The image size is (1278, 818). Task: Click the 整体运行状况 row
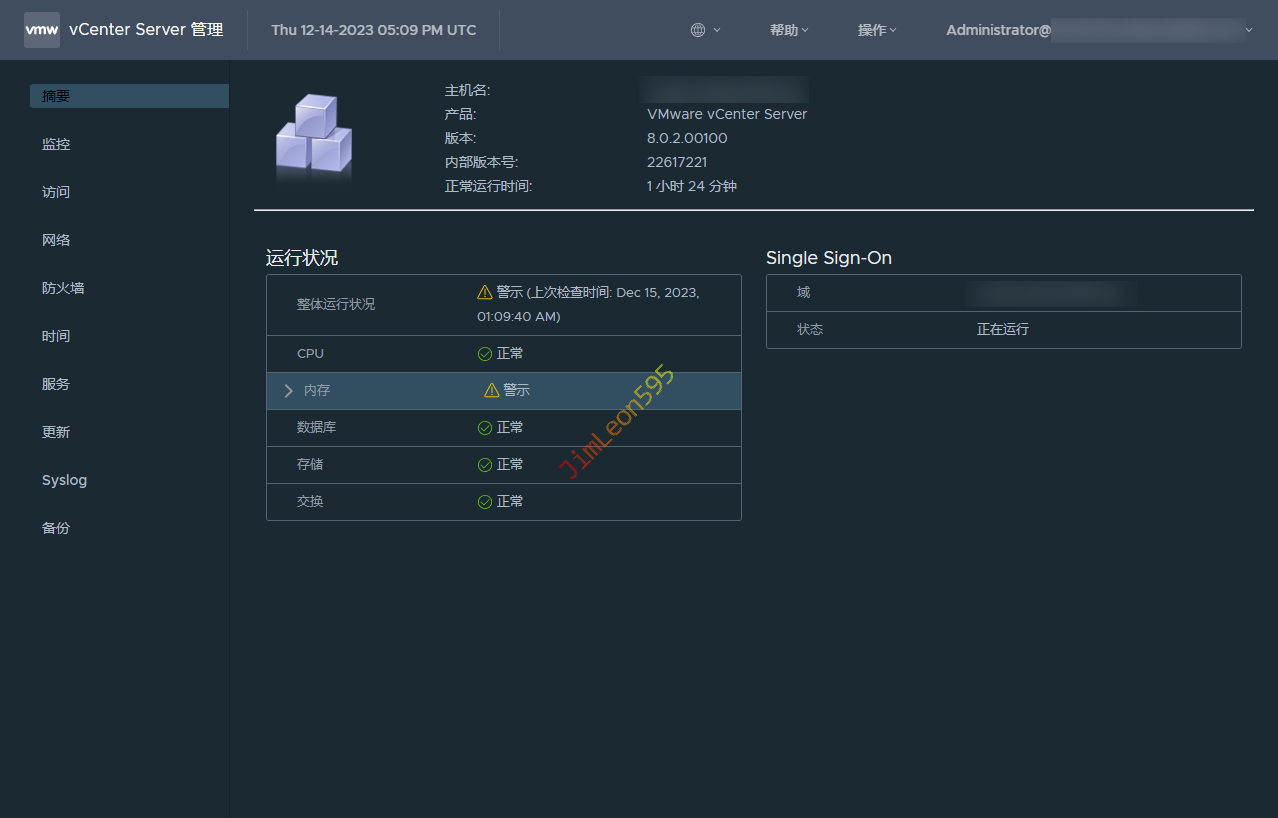pos(336,304)
